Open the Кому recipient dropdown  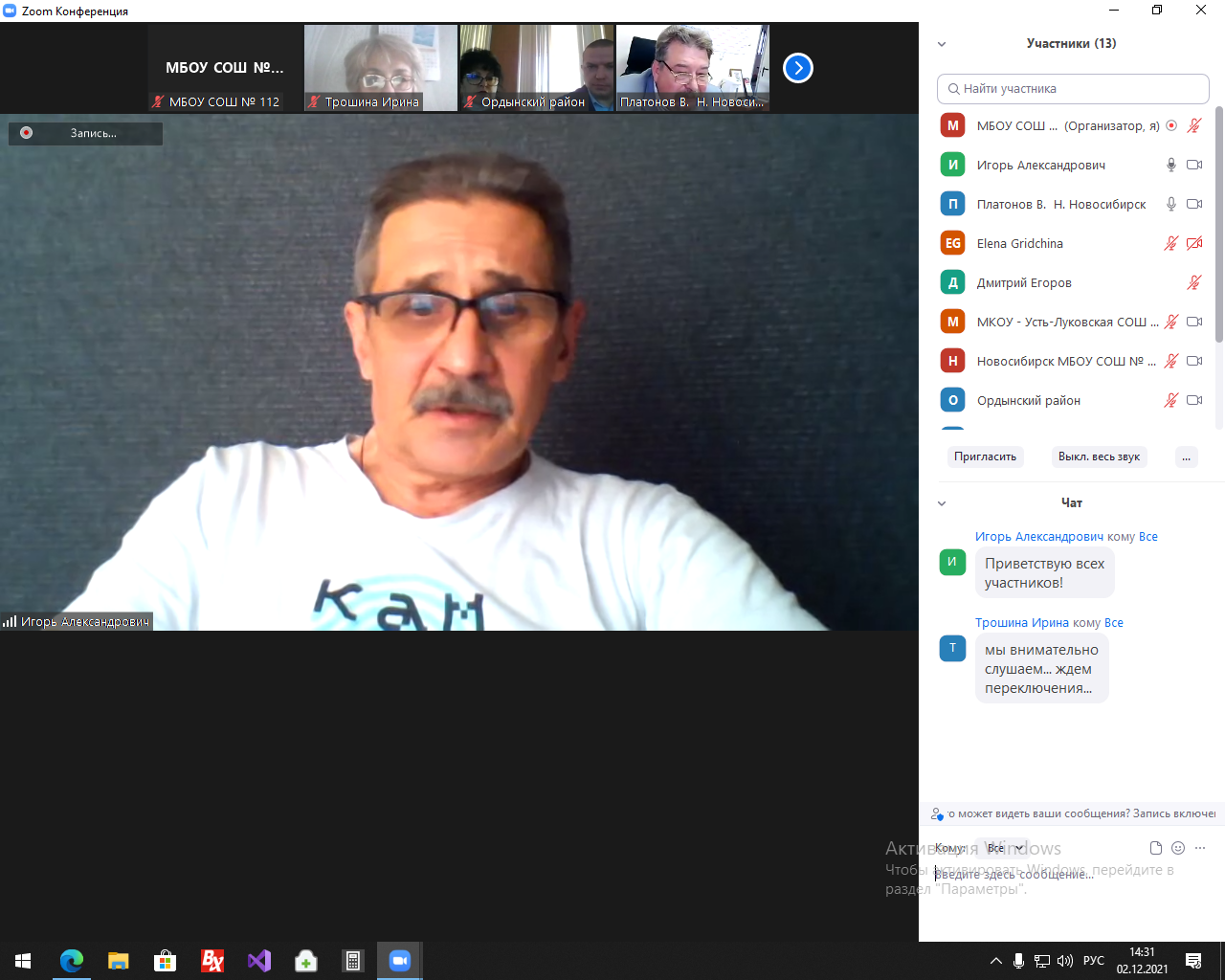pos(1005,848)
